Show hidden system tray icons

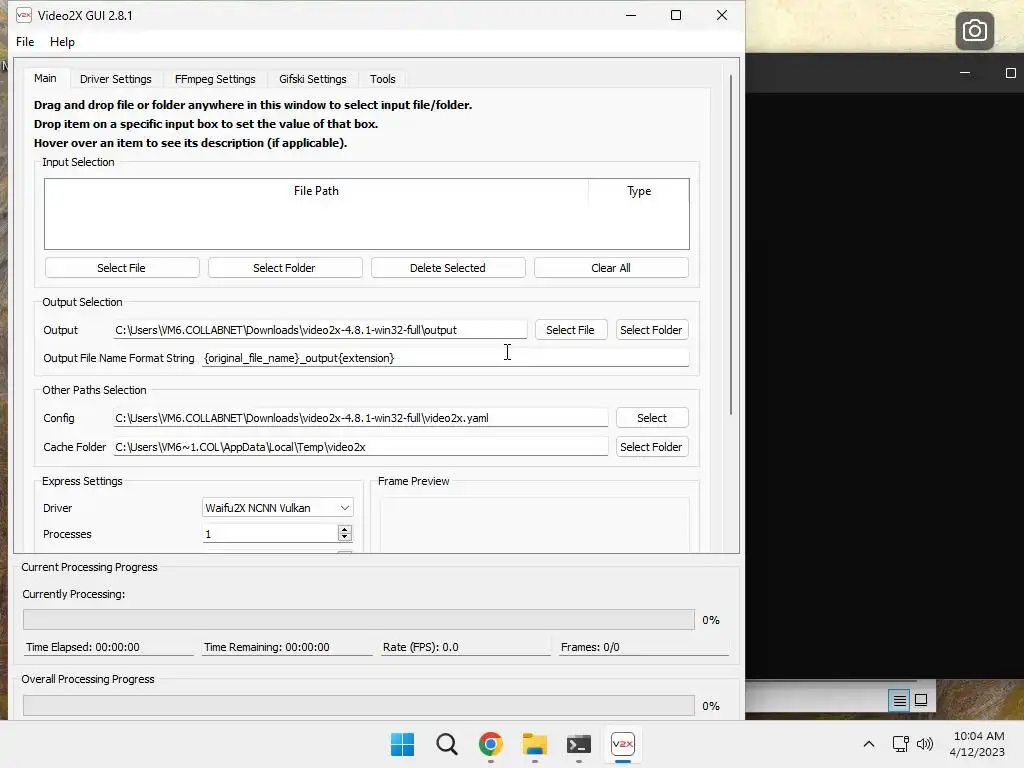[x=869, y=744]
